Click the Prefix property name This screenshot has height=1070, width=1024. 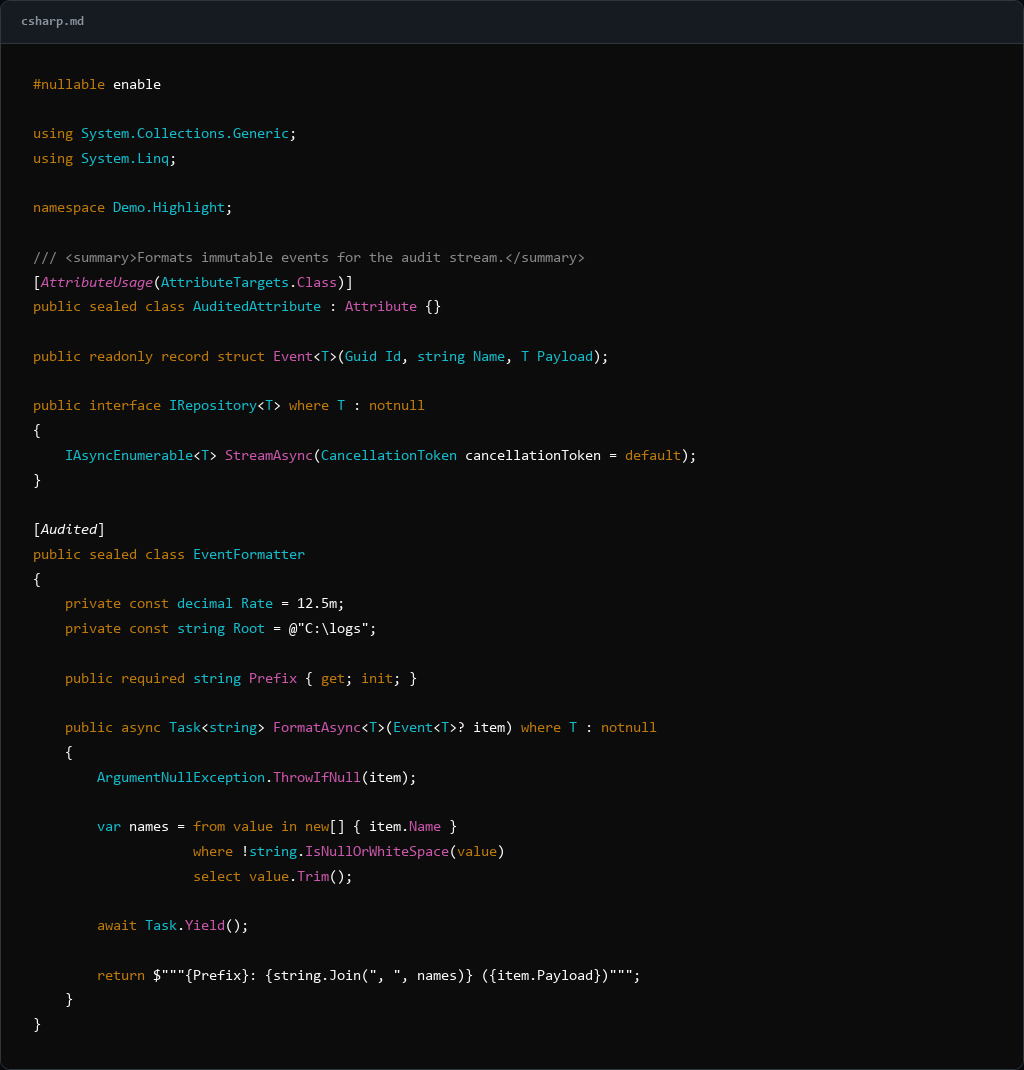(x=273, y=679)
